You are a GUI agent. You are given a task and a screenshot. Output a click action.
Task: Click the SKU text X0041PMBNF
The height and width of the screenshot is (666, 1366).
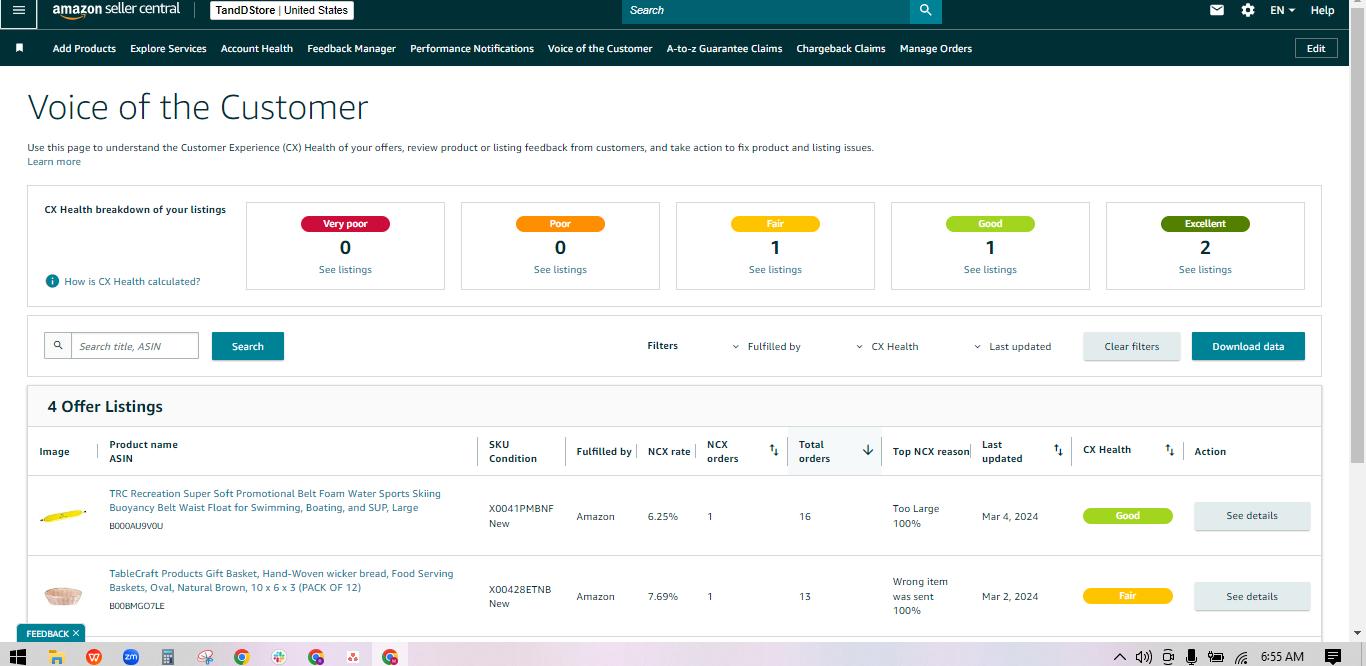pyautogui.click(x=521, y=509)
